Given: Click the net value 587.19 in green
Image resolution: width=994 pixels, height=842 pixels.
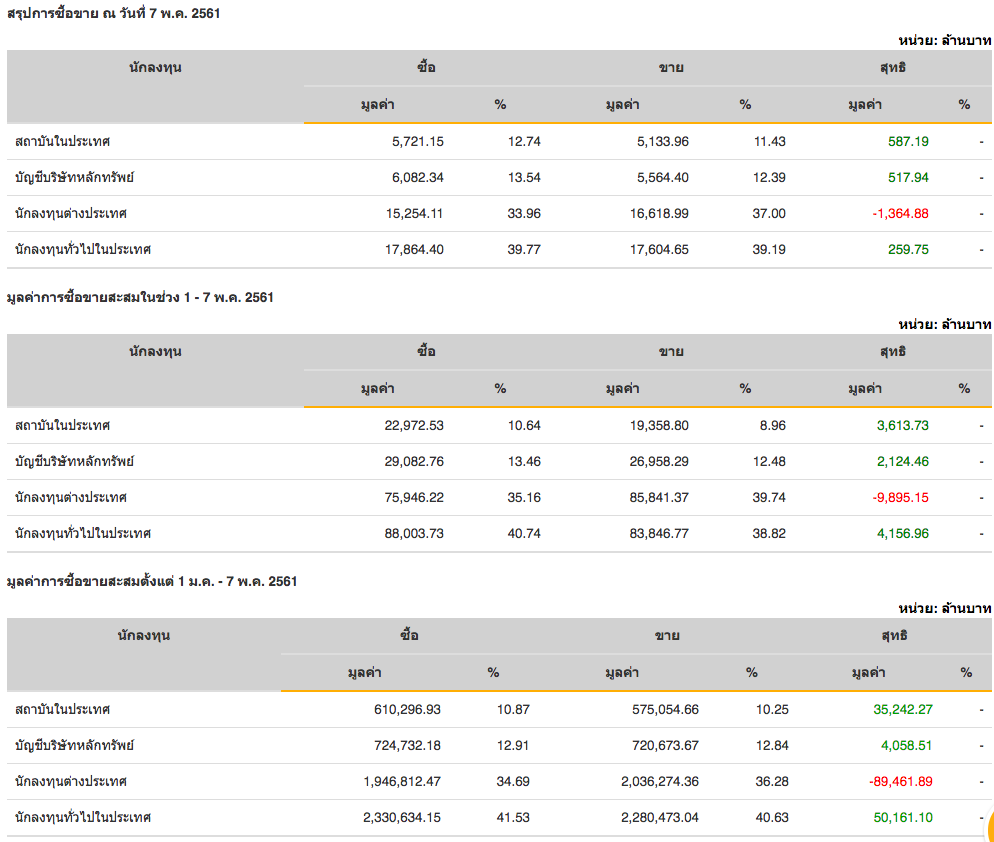Looking at the screenshot, I should click(908, 141).
